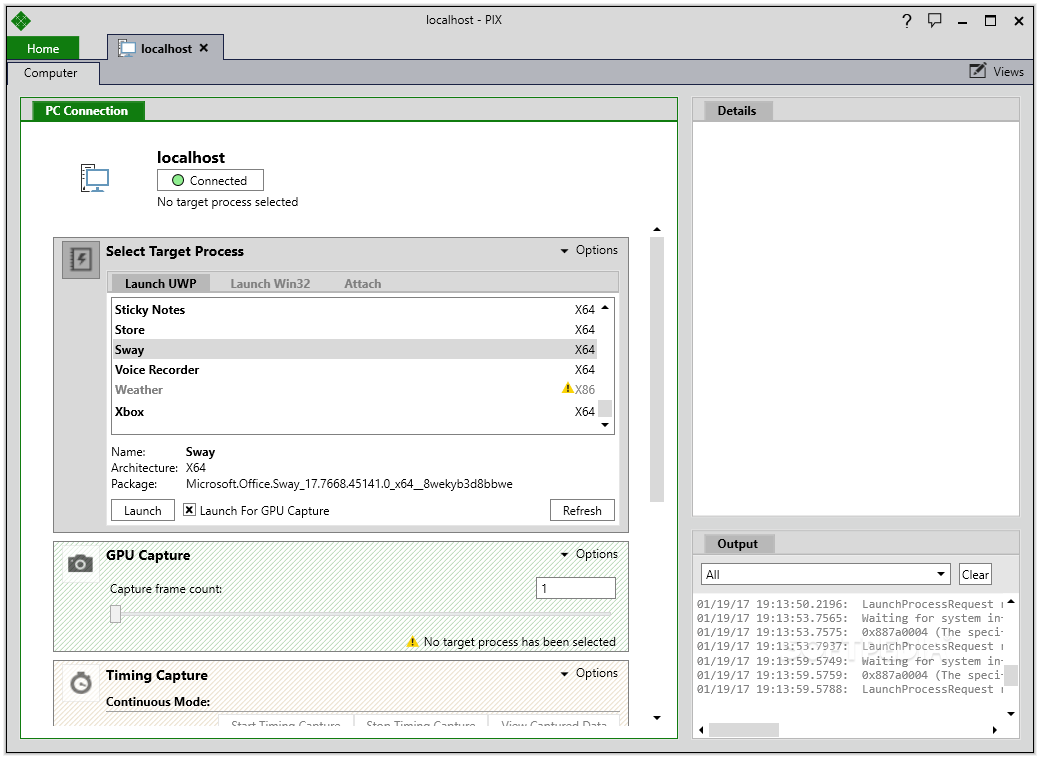This screenshot has height=759, width=1040.
Task: Clear the Output log
Action: tap(975, 575)
